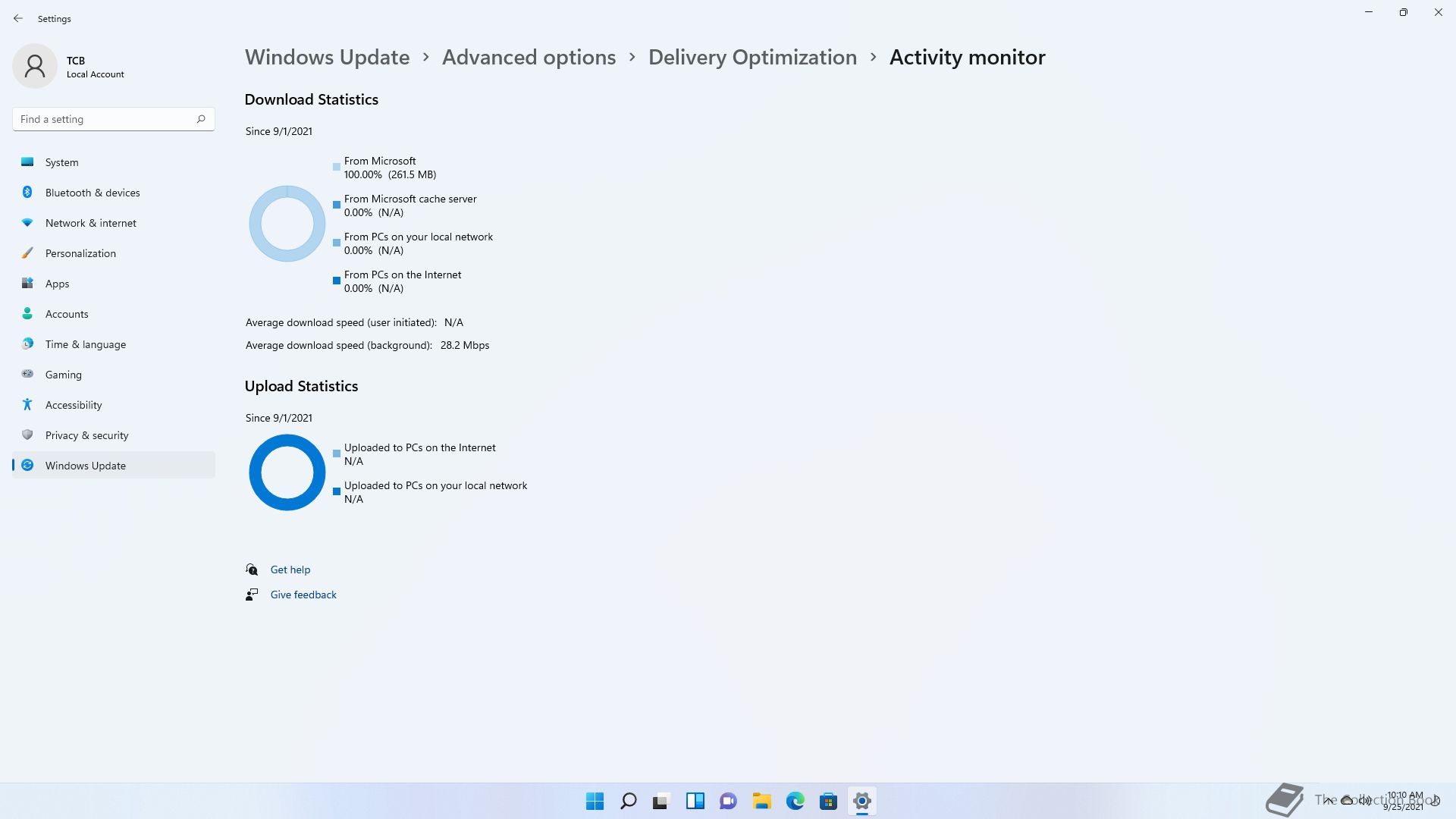Select System in the sidebar

pyautogui.click(x=114, y=162)
